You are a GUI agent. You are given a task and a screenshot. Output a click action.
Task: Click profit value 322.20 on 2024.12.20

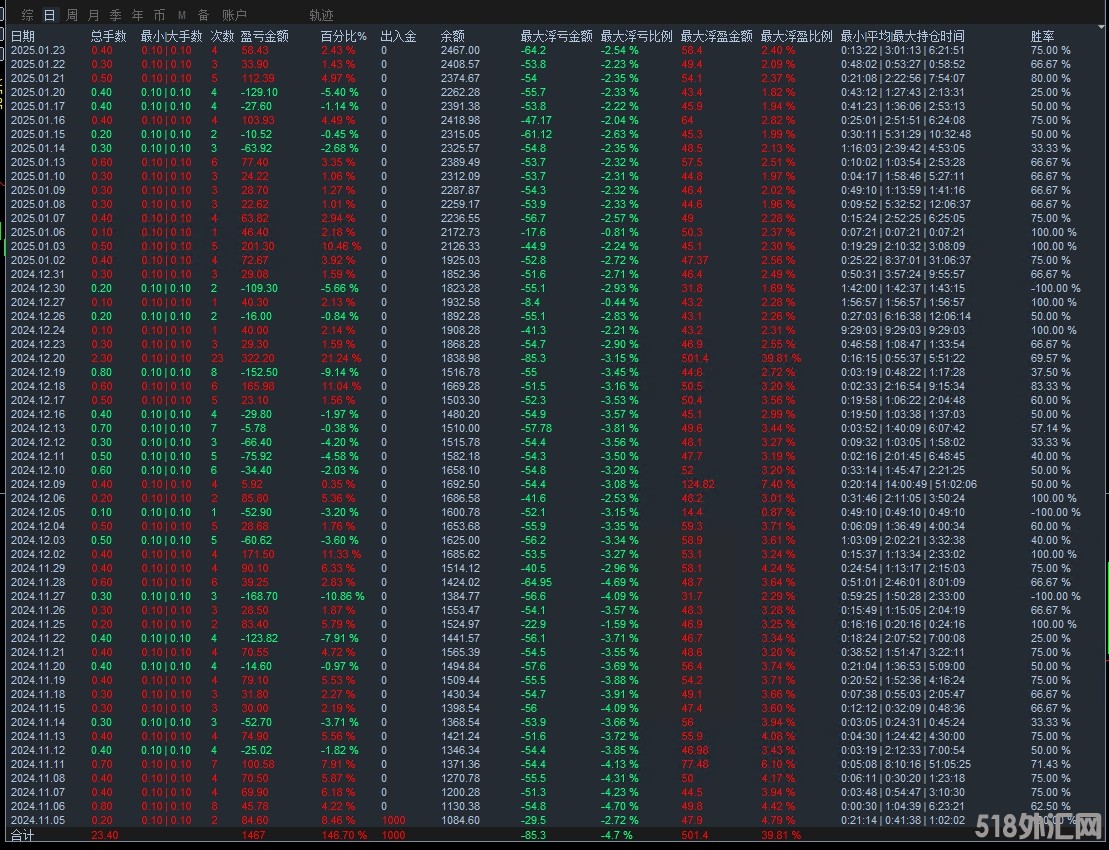(257, 359)
